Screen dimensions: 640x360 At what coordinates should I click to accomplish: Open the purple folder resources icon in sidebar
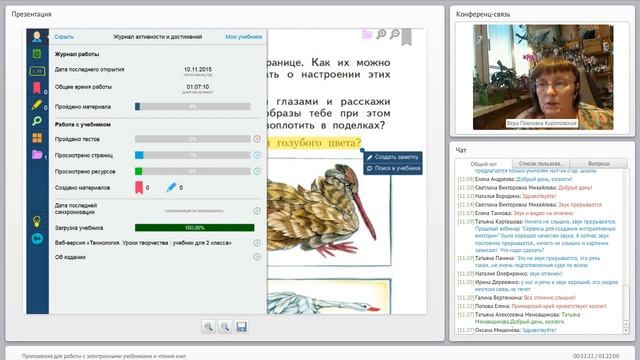tap(37, 155)
